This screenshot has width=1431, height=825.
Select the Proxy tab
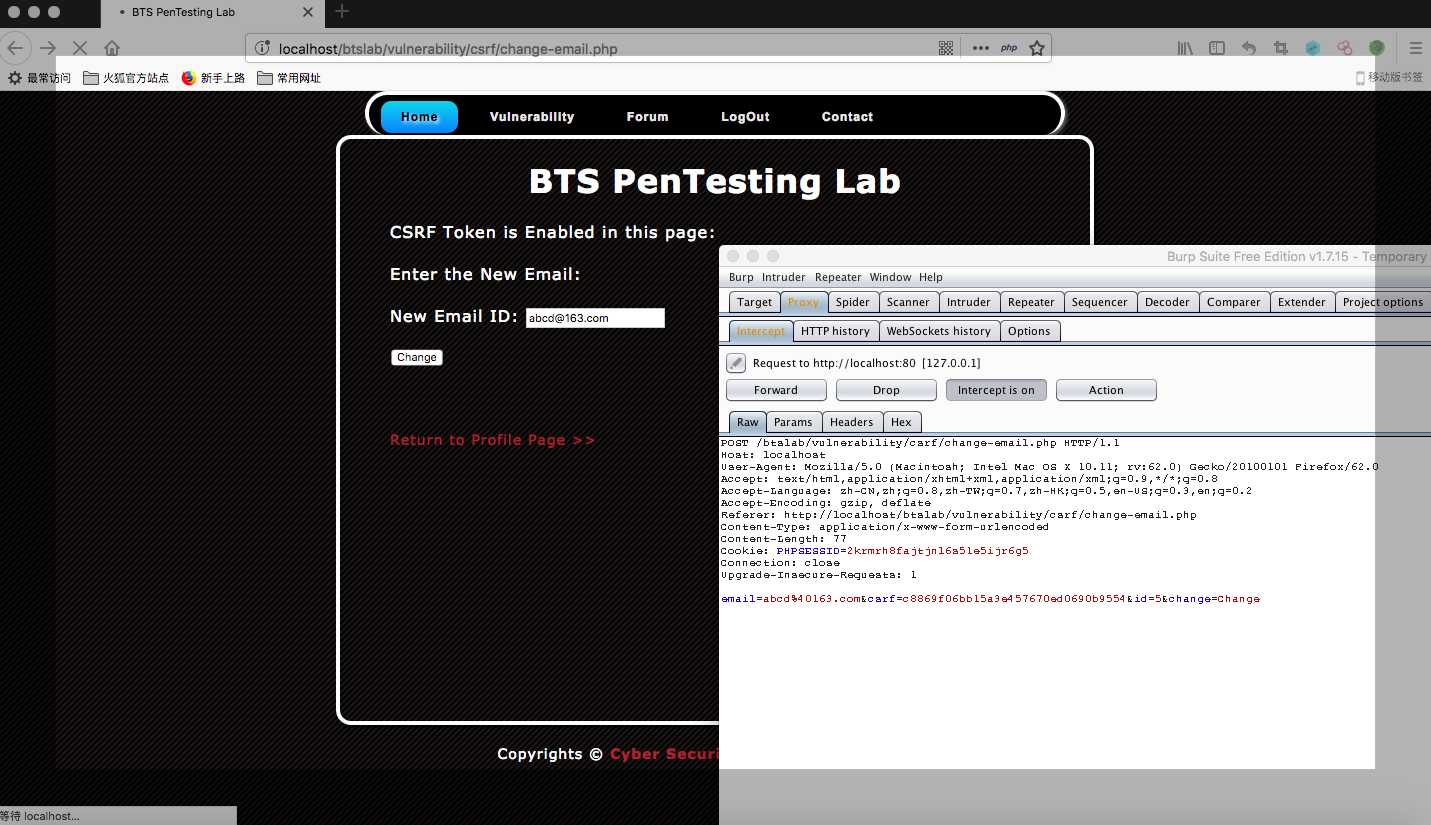point(803,302)
